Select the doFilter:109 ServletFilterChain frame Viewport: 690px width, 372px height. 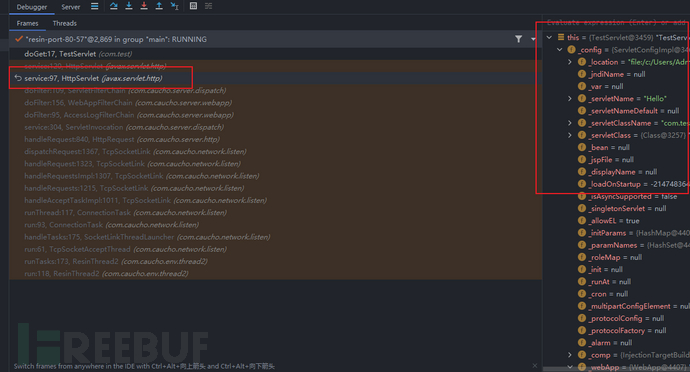pyautogui.click(x=275, y=90)
